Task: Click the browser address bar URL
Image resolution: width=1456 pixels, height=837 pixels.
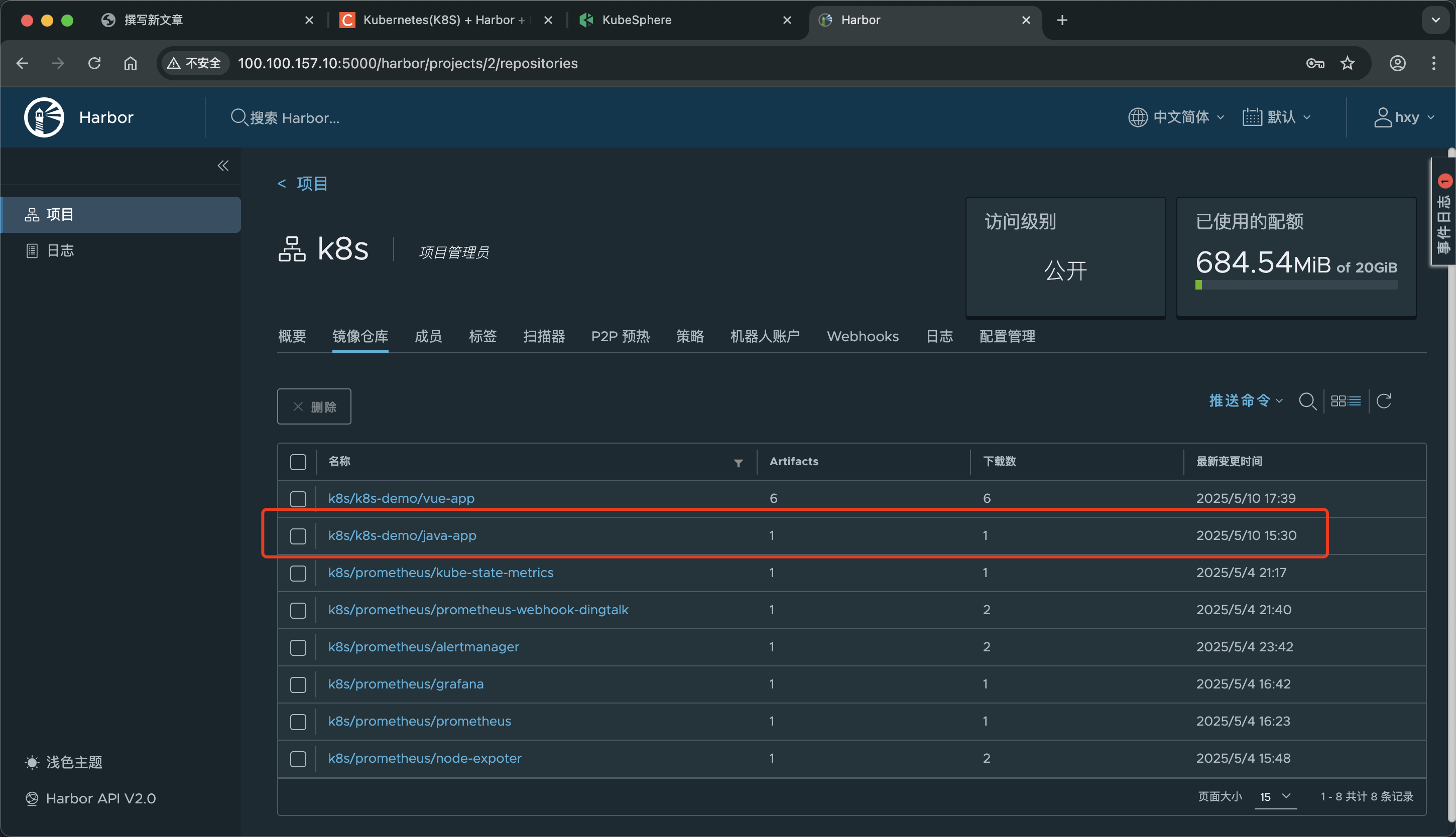Action: pos(408,63)
